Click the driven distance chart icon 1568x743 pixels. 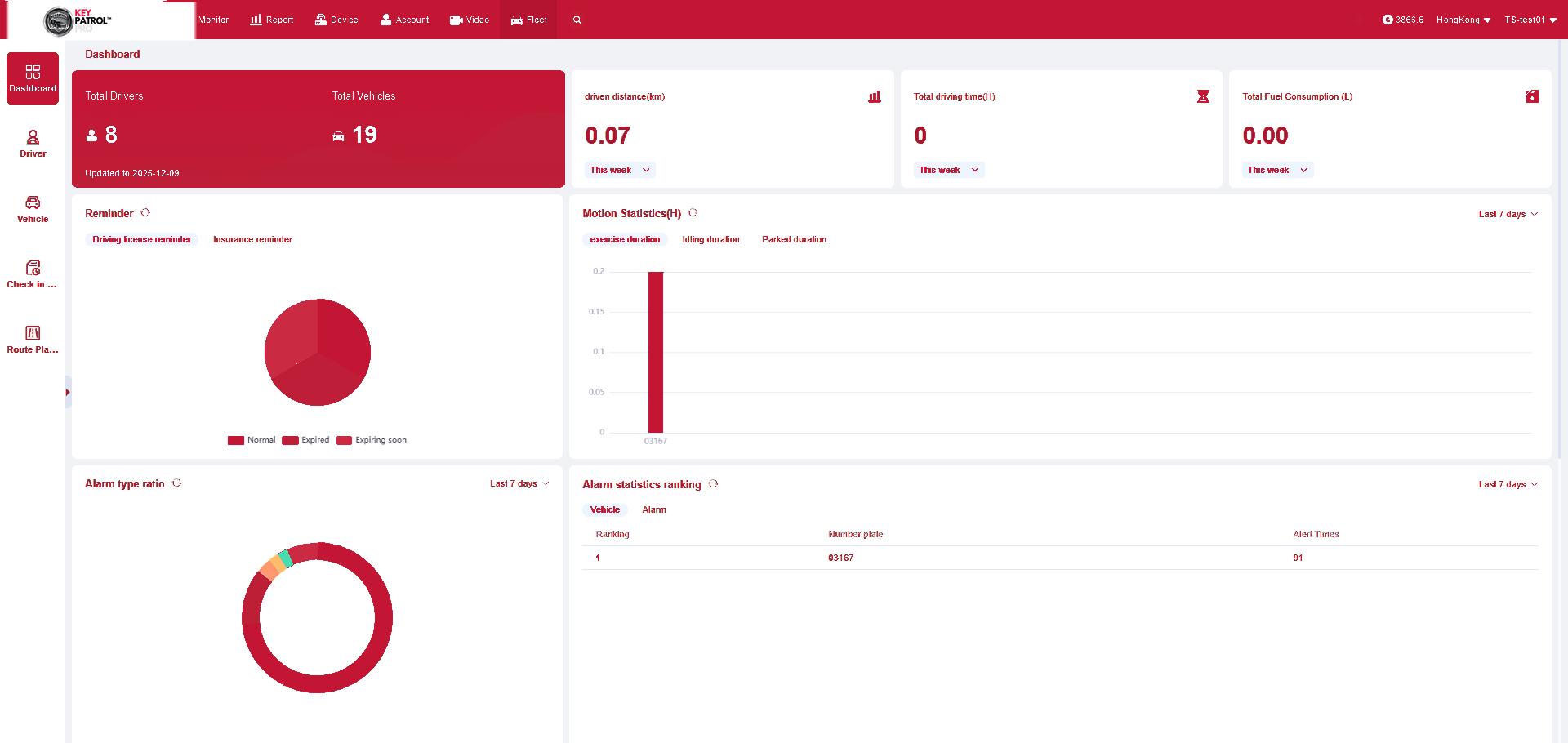point(875,96)
